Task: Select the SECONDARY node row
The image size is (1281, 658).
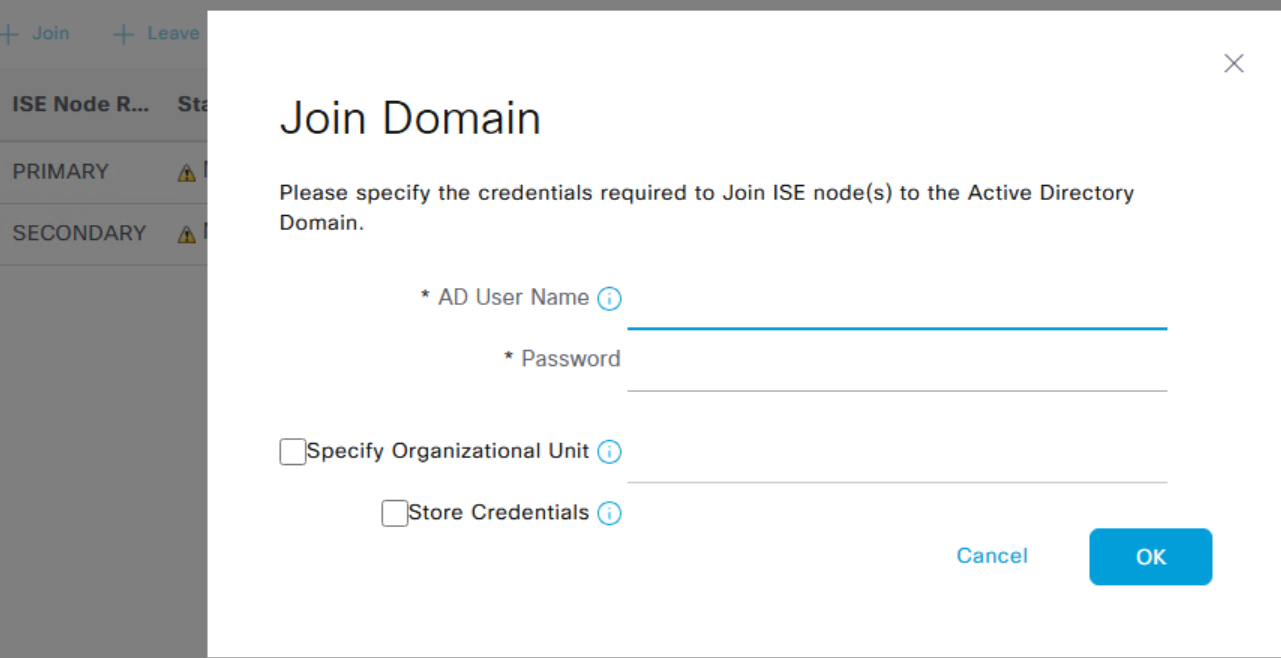Action: click(79, 232)
